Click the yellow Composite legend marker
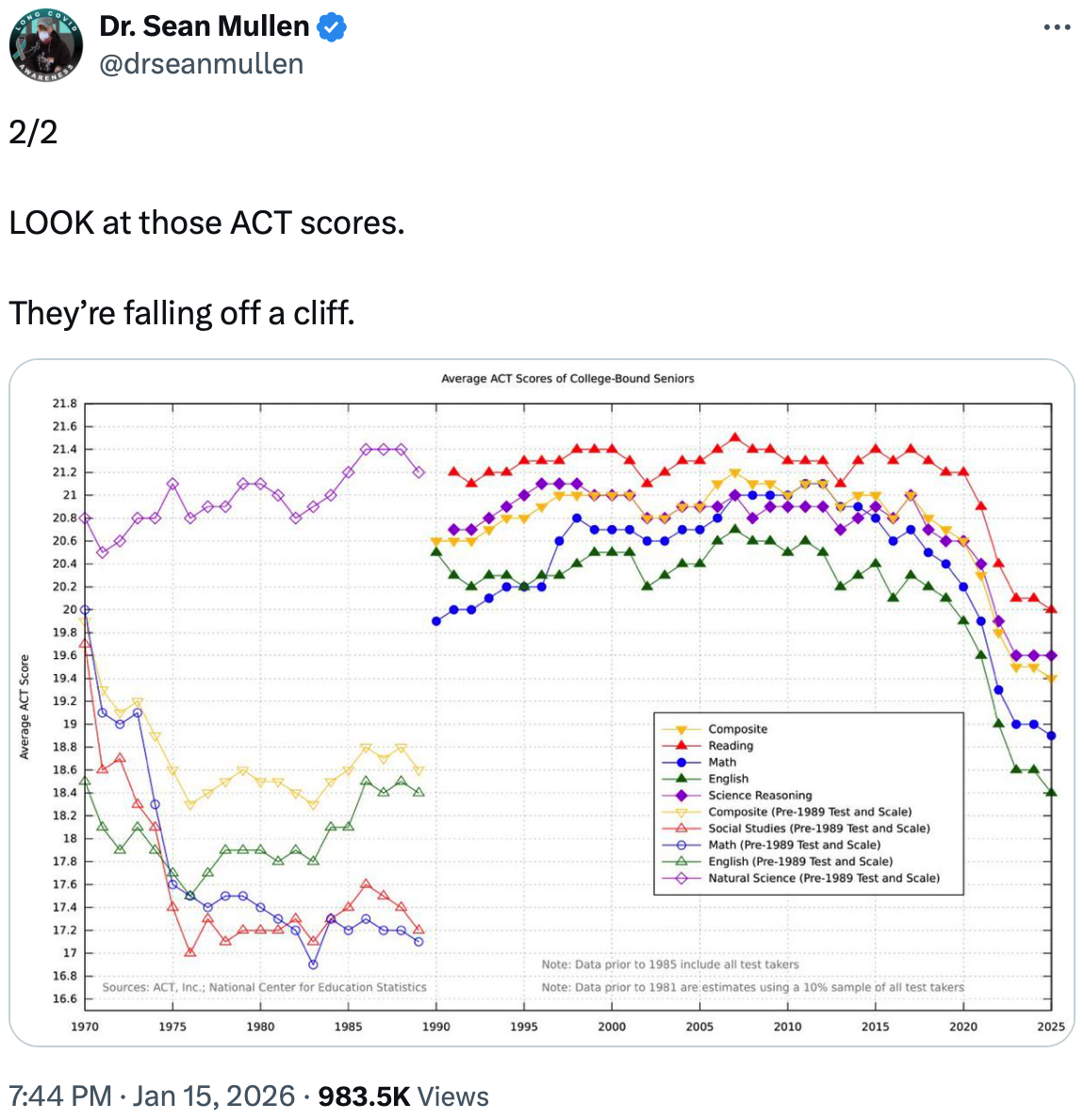This screenshot has width=1084, height=1120. tap(682, 729)
